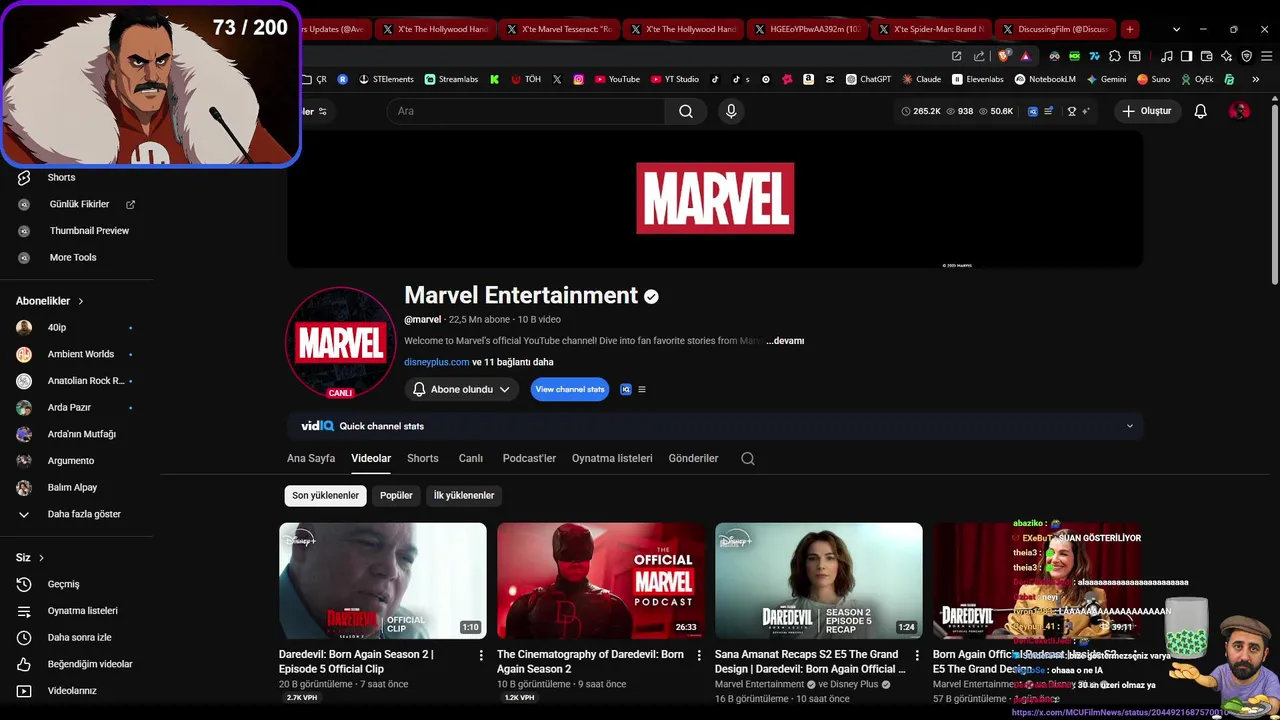Click the Ara search input field
This screenshot has height=720, width=1280.
(x=526, y=111)
